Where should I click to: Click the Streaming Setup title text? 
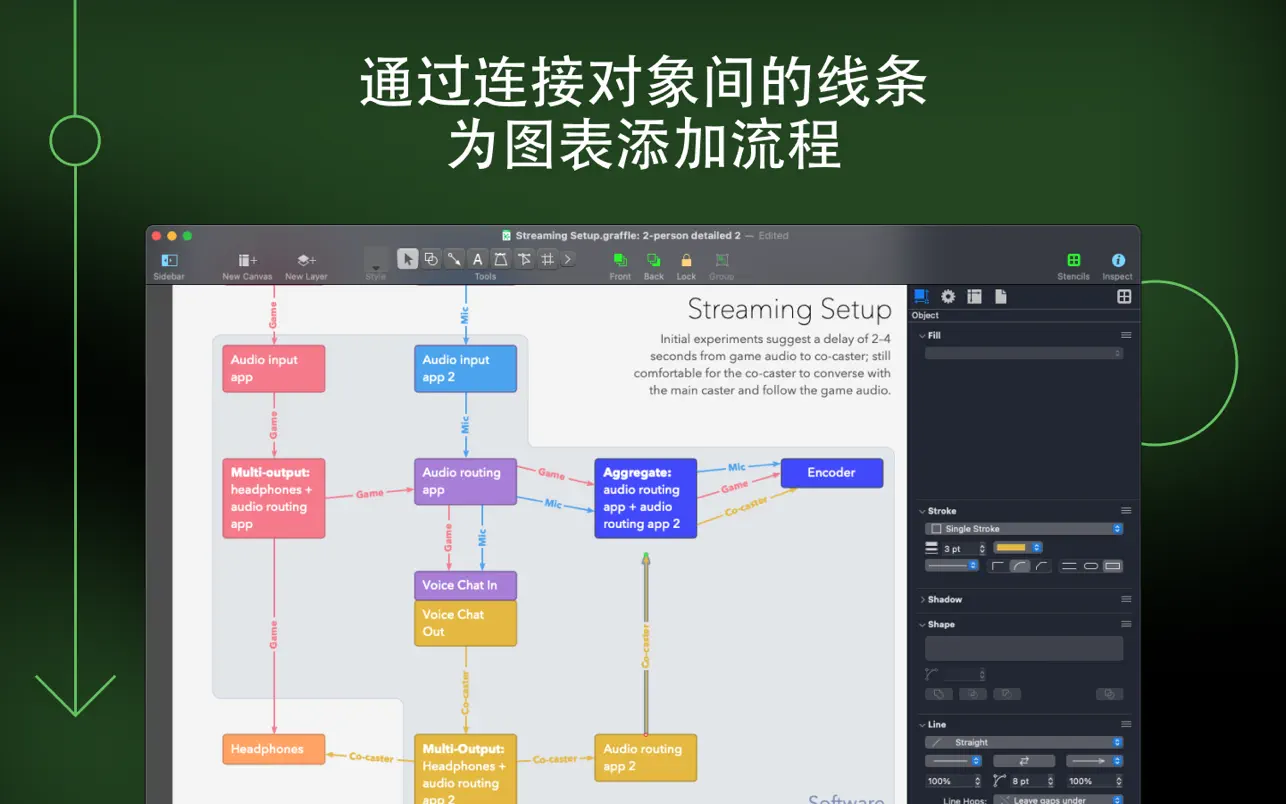click(790, 309)
